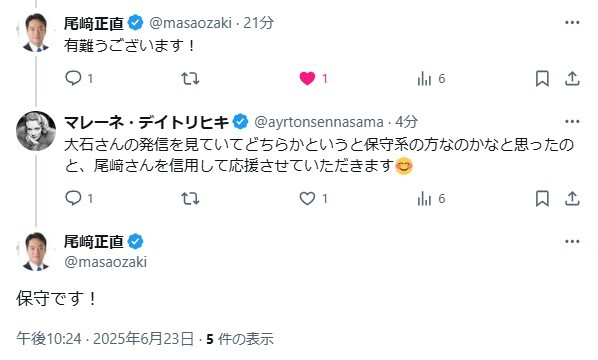Open マレーネ・デイトリヒキ's black-and-white avatar
598x360 pixels.
[x=36, y=131]
